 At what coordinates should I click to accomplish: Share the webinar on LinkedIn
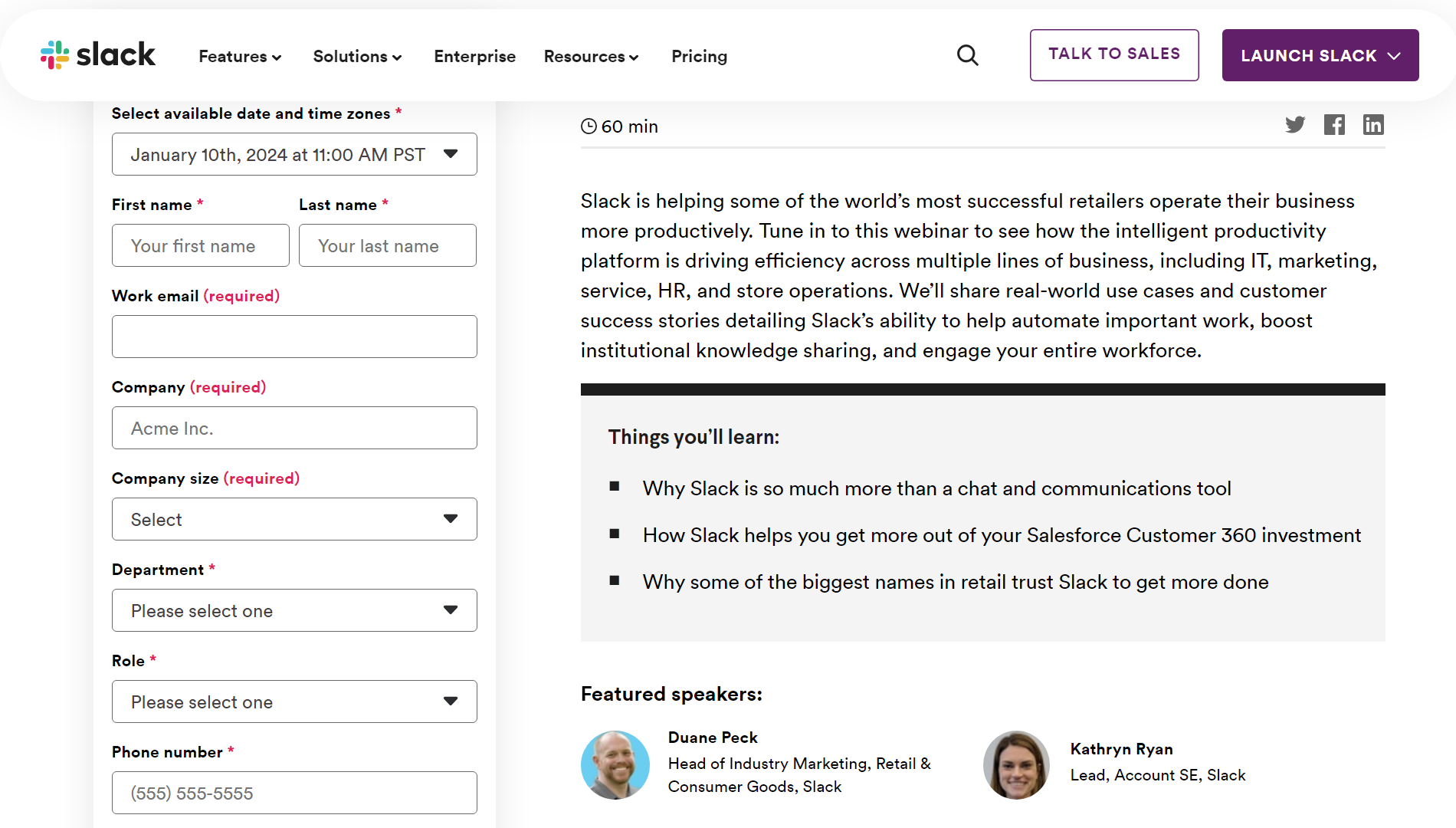[1373, 124]
